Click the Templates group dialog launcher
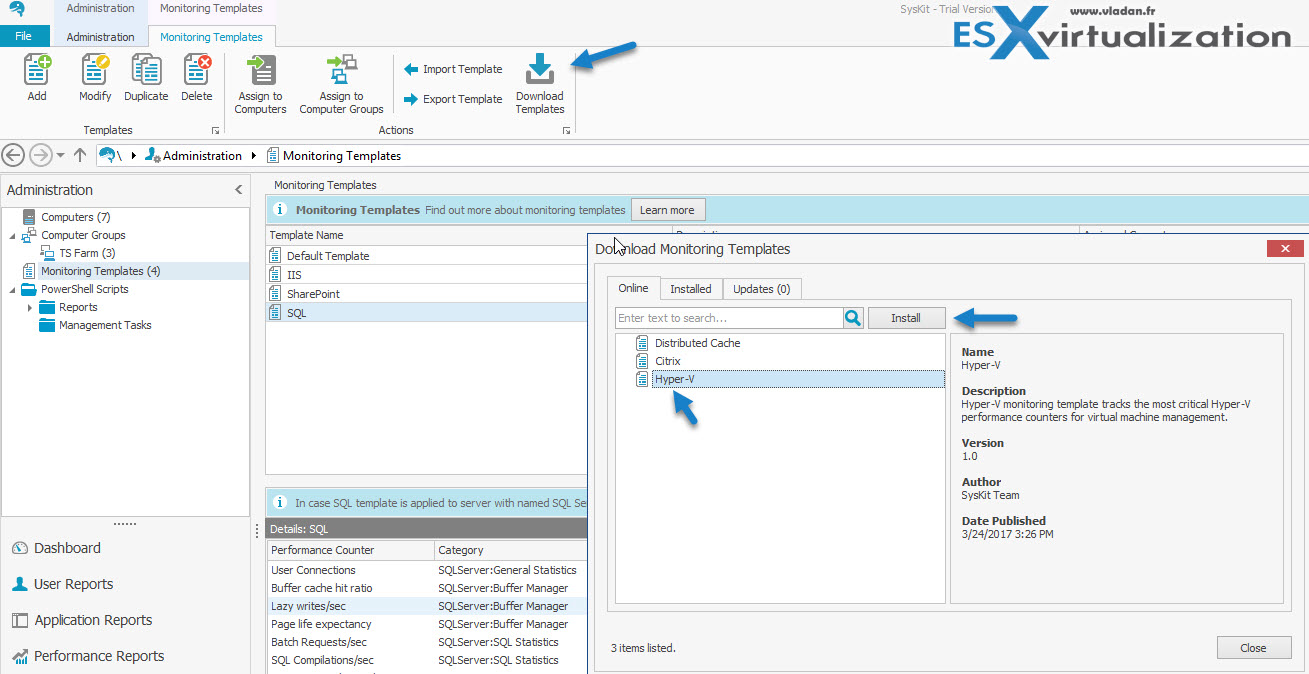The height and width of the screenshot is (674, 1309). 215,131
